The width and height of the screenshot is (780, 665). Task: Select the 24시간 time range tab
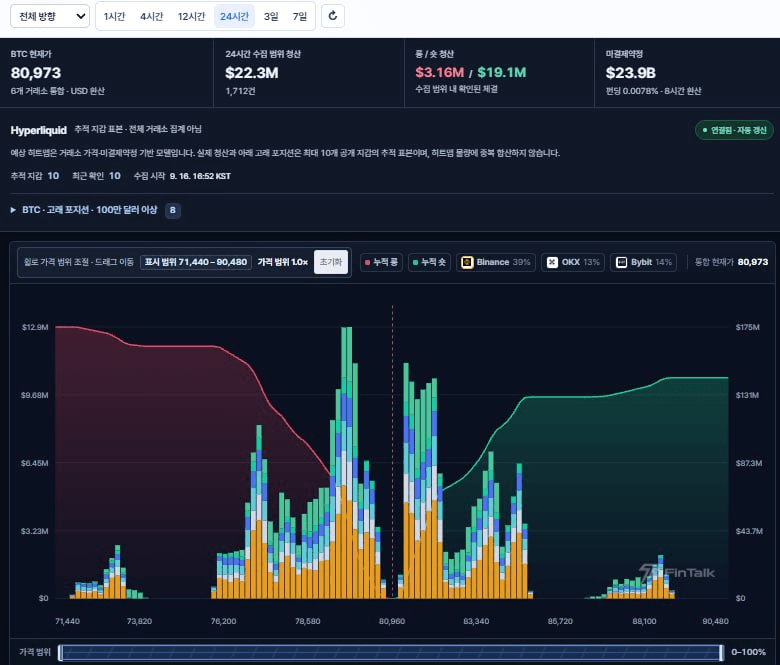click(234, 16)
